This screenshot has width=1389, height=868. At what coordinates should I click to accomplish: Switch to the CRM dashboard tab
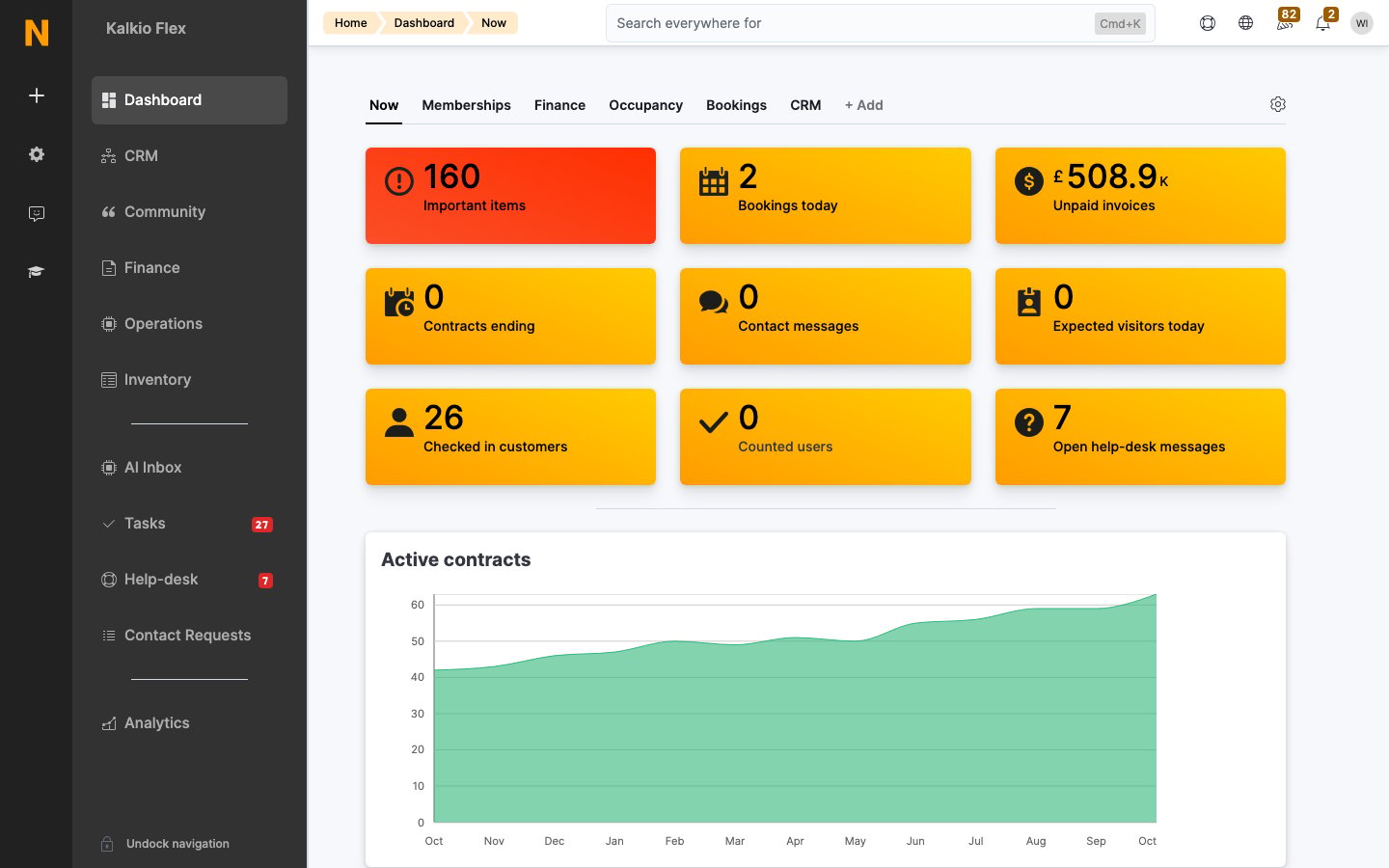pyautogui.click(x=805, y=105)
